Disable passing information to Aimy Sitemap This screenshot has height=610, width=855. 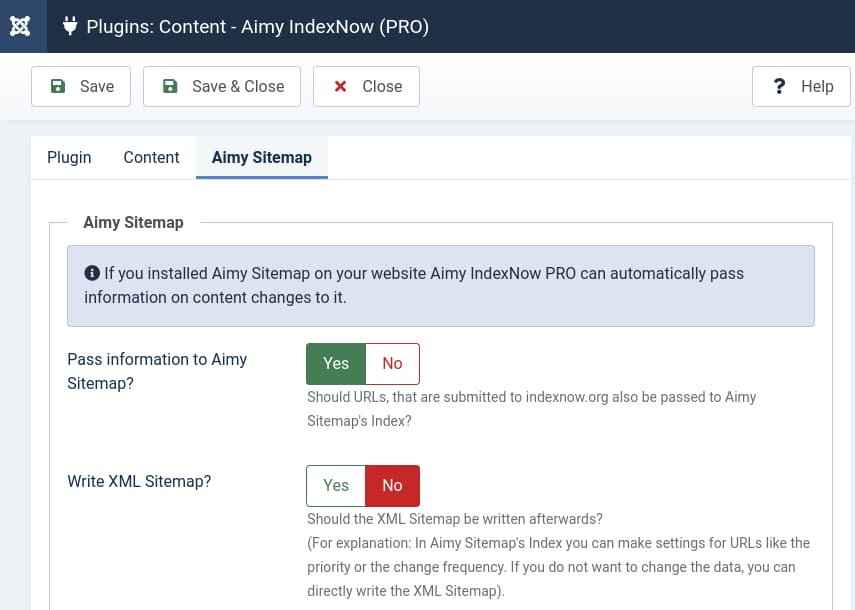point(392,363)
